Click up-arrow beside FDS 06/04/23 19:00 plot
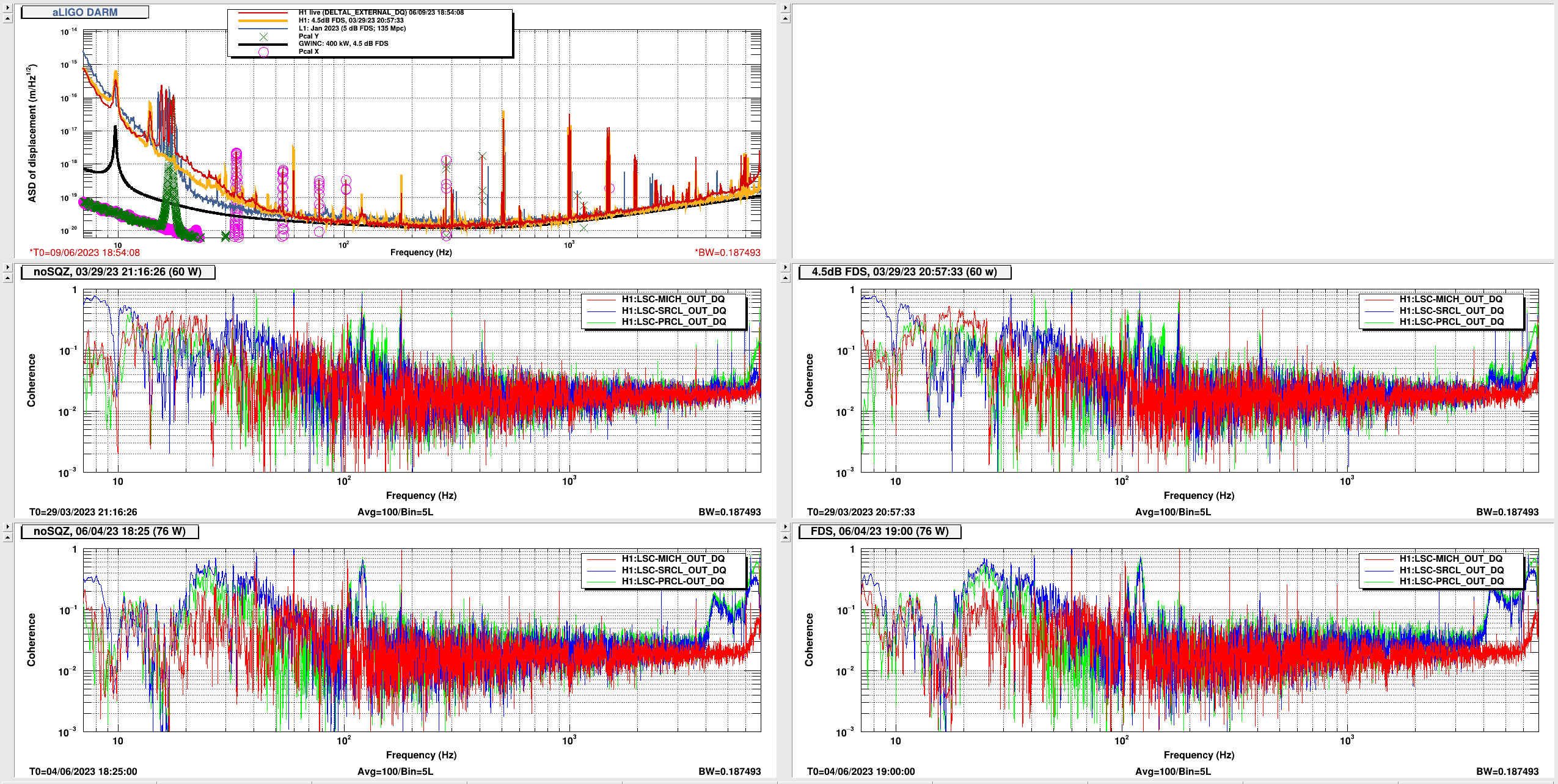The image size is (1558, 784). [x=785, y=537]
